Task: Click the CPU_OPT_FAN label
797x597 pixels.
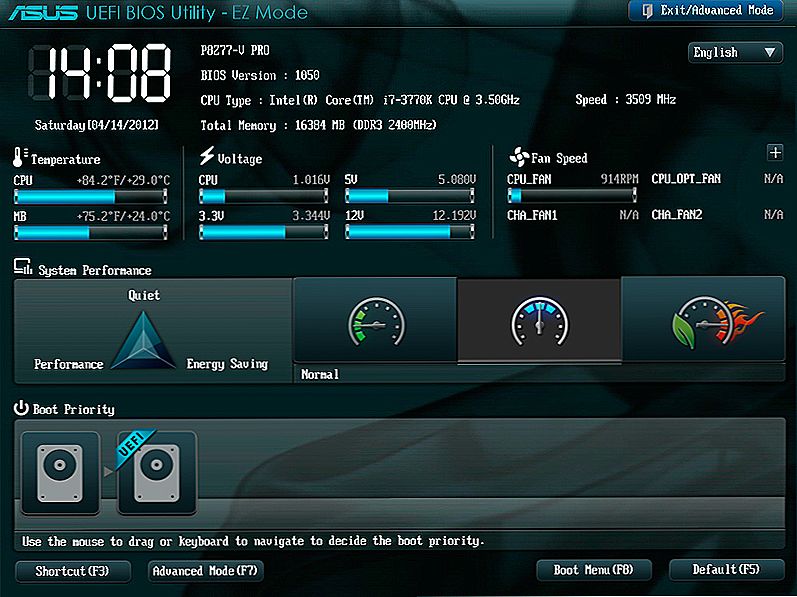Action: click(686, 179)
